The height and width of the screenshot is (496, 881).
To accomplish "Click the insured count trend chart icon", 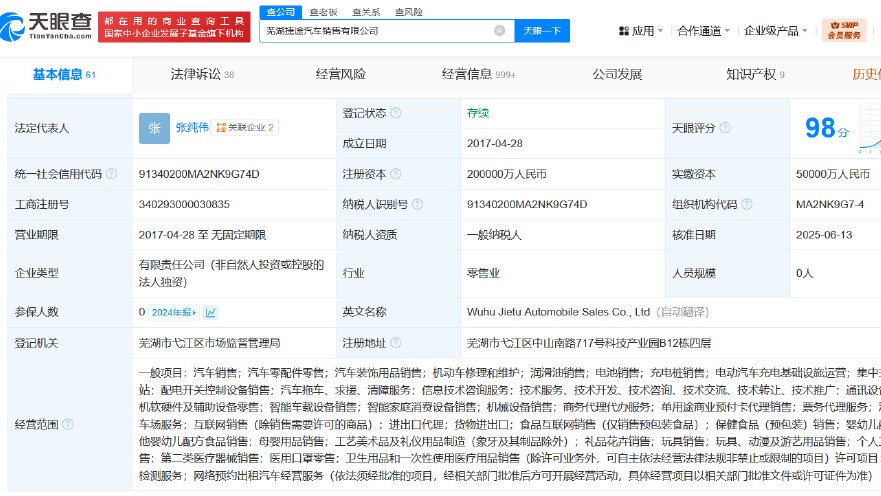I will pos(211,312).
